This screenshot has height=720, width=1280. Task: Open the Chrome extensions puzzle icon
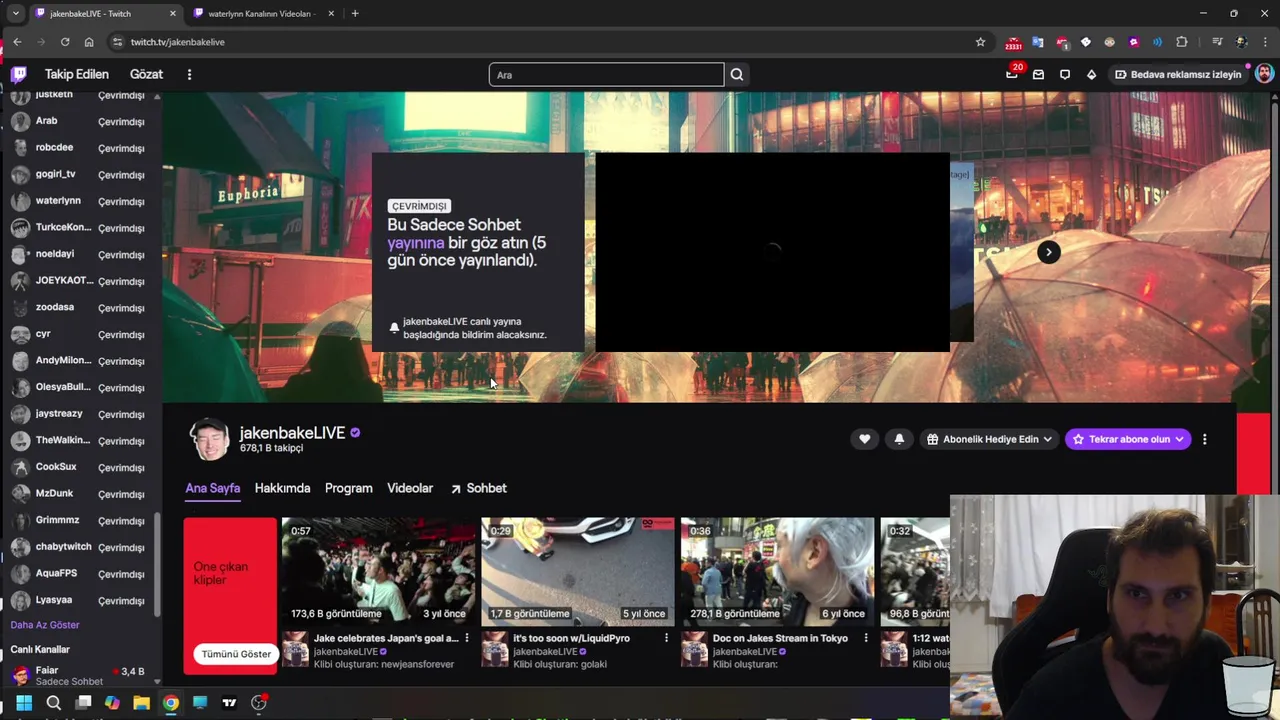(x=1182, y=42)
